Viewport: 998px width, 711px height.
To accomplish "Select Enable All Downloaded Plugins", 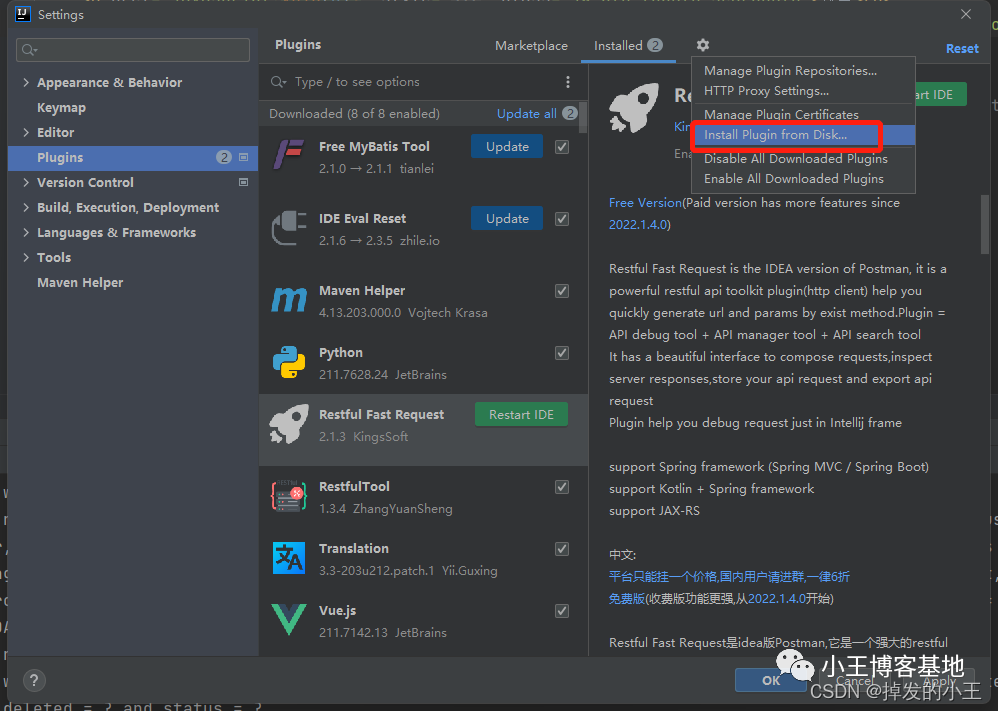I will [x=794, y=179].
